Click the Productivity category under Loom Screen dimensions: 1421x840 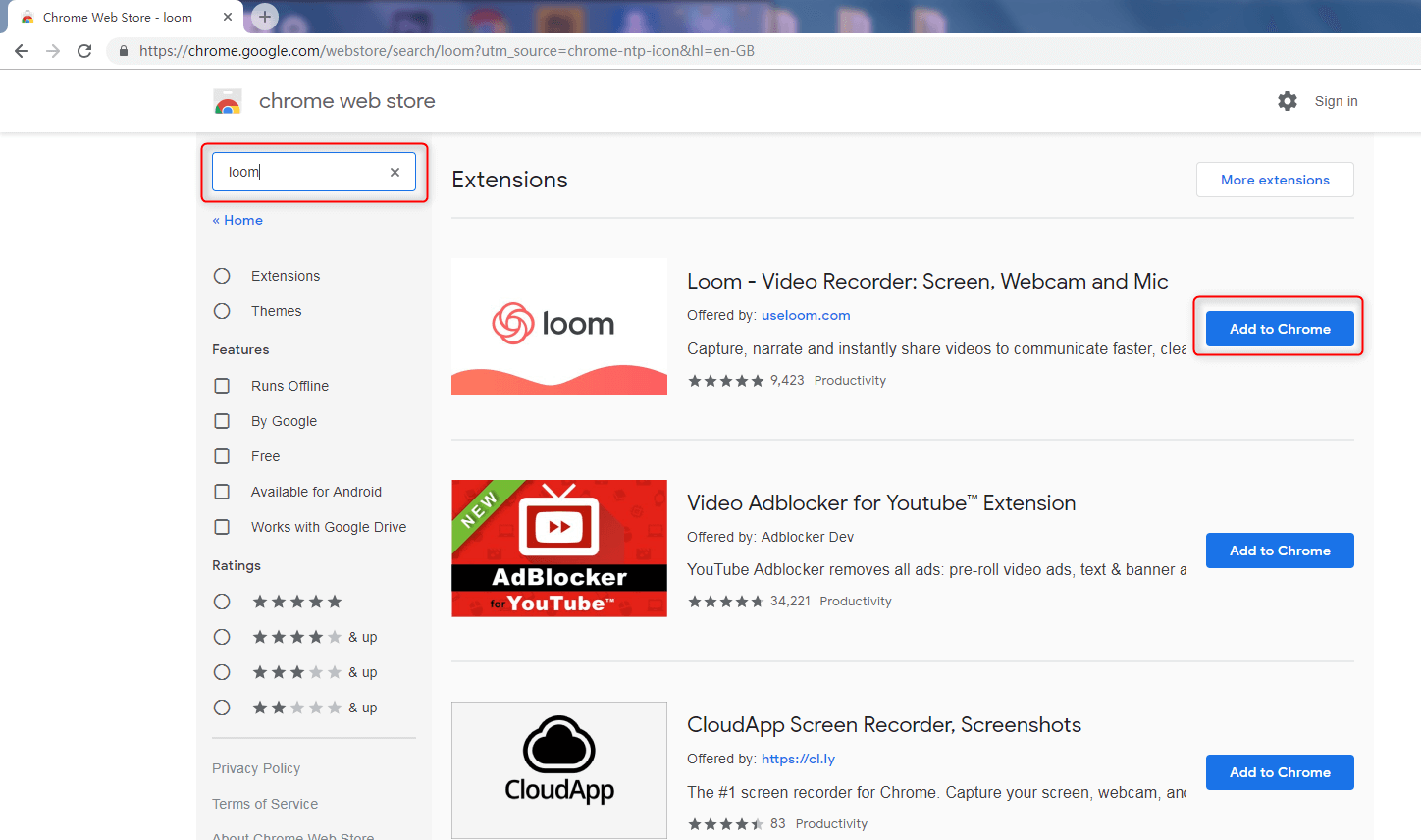pos(850,380)
